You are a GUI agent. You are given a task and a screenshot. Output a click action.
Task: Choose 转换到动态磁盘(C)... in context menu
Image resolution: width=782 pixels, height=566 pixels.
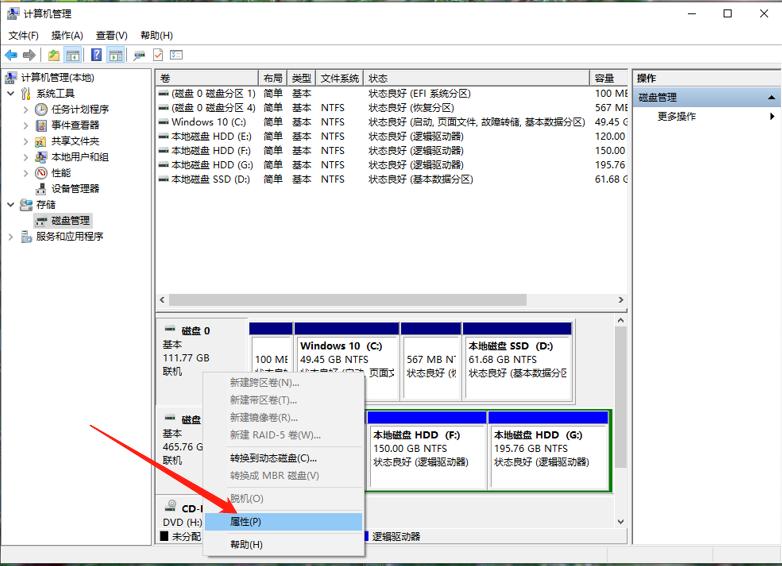[283, 458]
